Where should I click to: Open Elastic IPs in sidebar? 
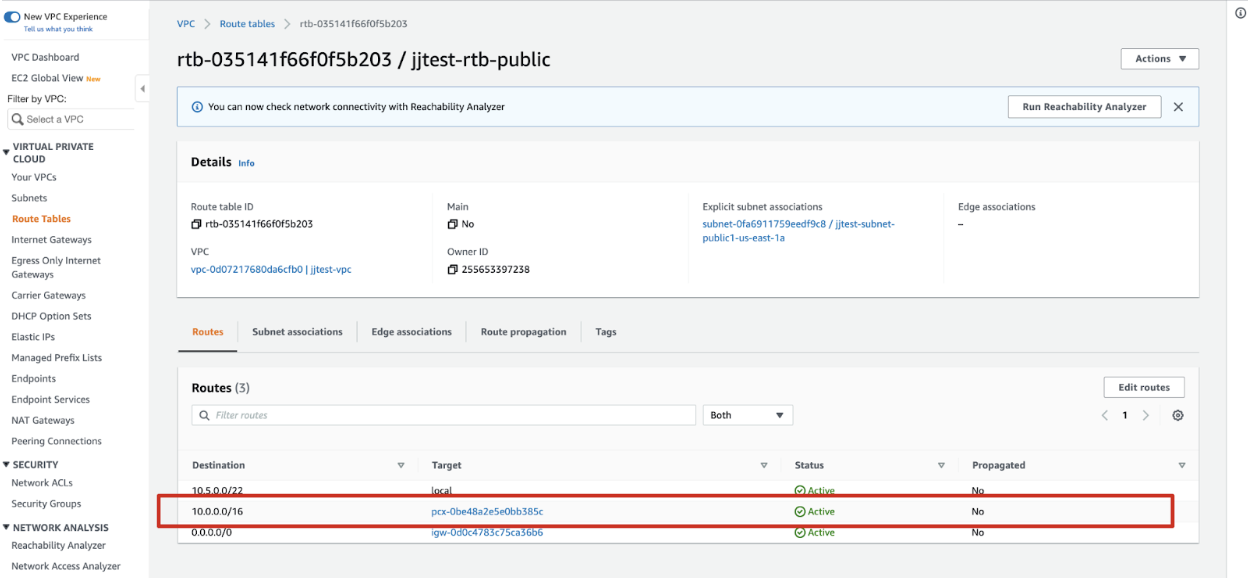point(33,337)
